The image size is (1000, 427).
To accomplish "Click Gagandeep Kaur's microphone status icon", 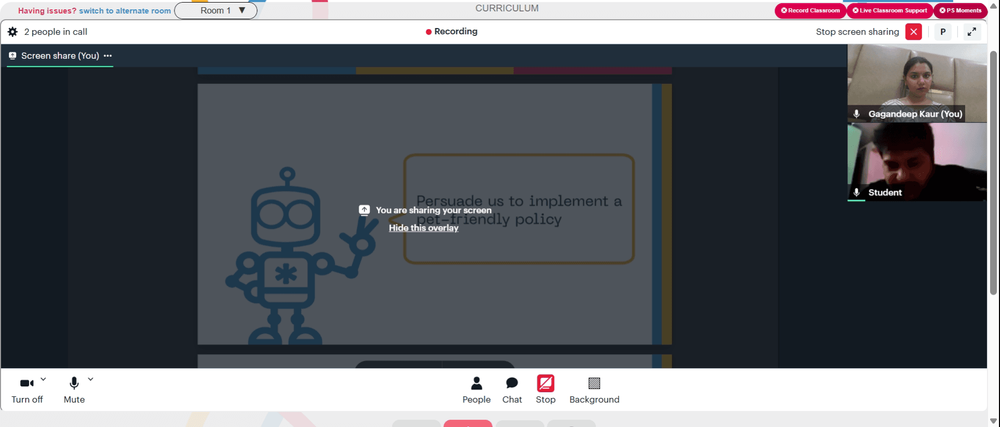I will tap(857, 114).
